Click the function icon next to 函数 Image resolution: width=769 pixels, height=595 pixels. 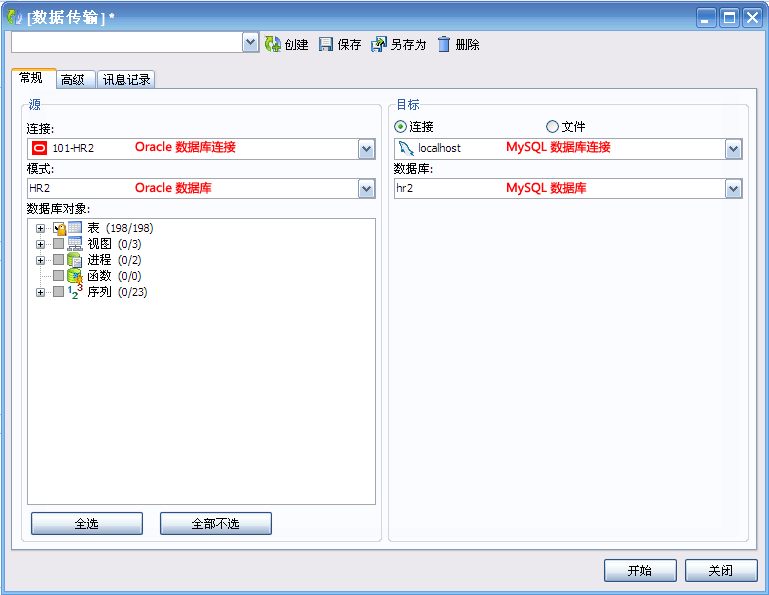(75, 276)
